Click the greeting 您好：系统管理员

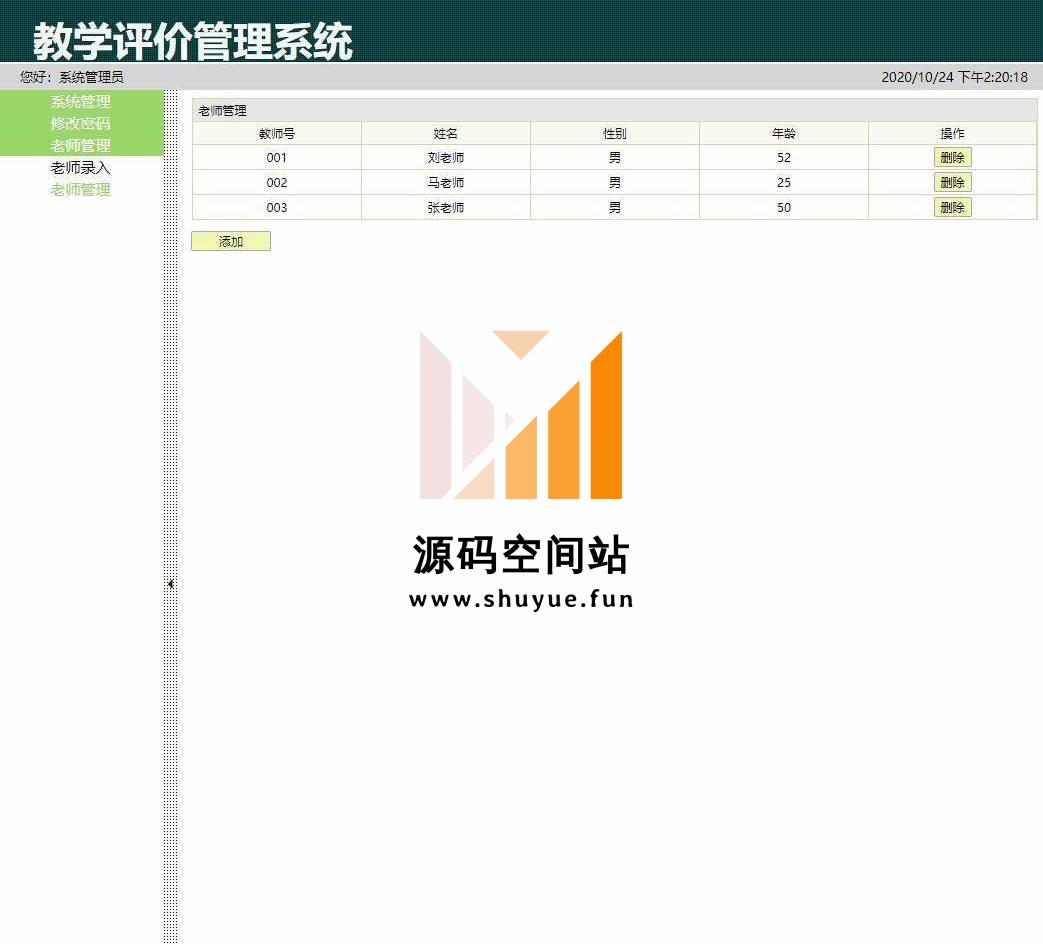[72, 77]
